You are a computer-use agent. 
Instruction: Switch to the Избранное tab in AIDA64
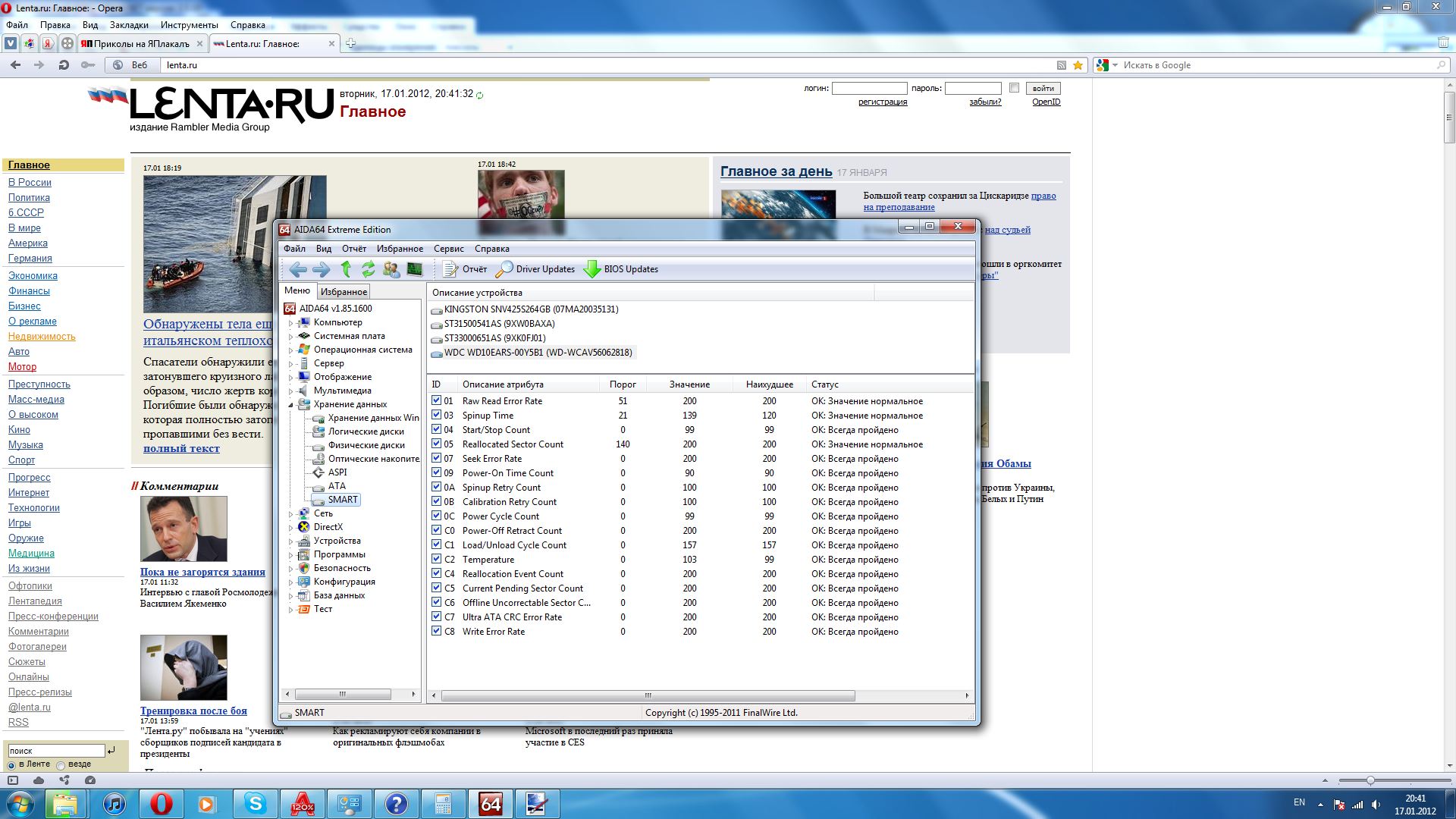(x=344, y=292)
